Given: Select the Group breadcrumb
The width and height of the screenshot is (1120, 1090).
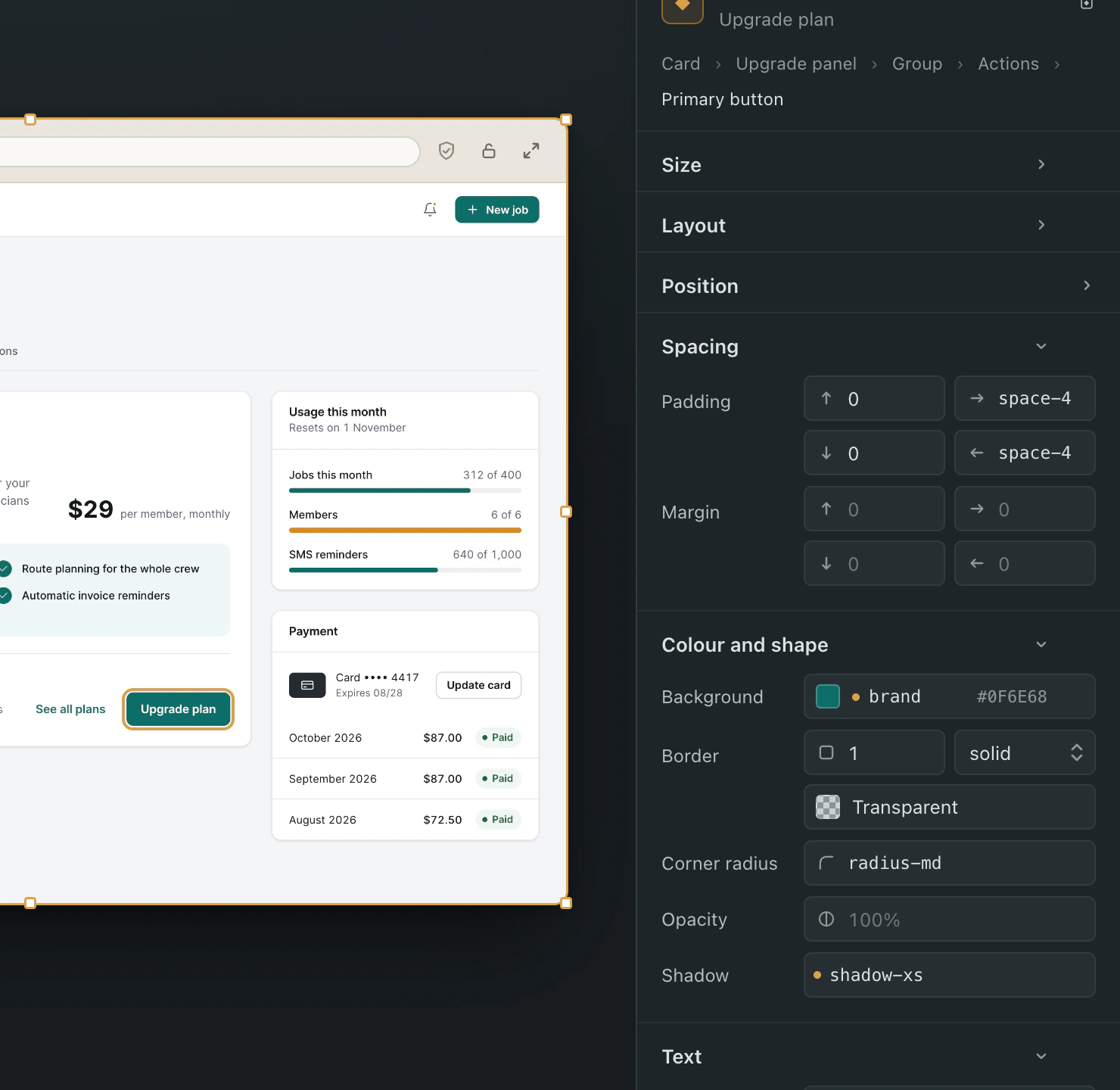Looking at the screenshot, I should click(917, 64).
